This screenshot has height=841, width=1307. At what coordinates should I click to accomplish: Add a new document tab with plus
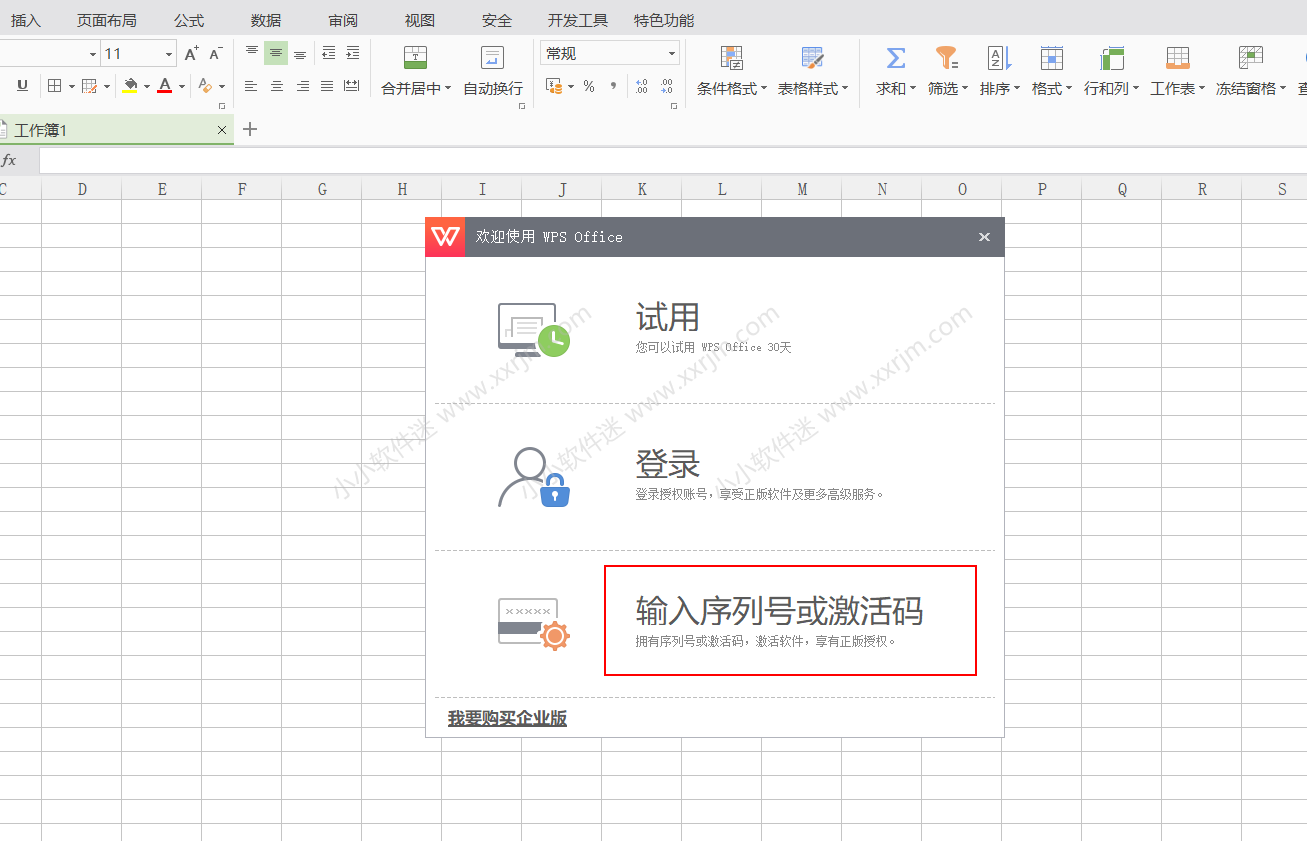click(x=250, y=129)
